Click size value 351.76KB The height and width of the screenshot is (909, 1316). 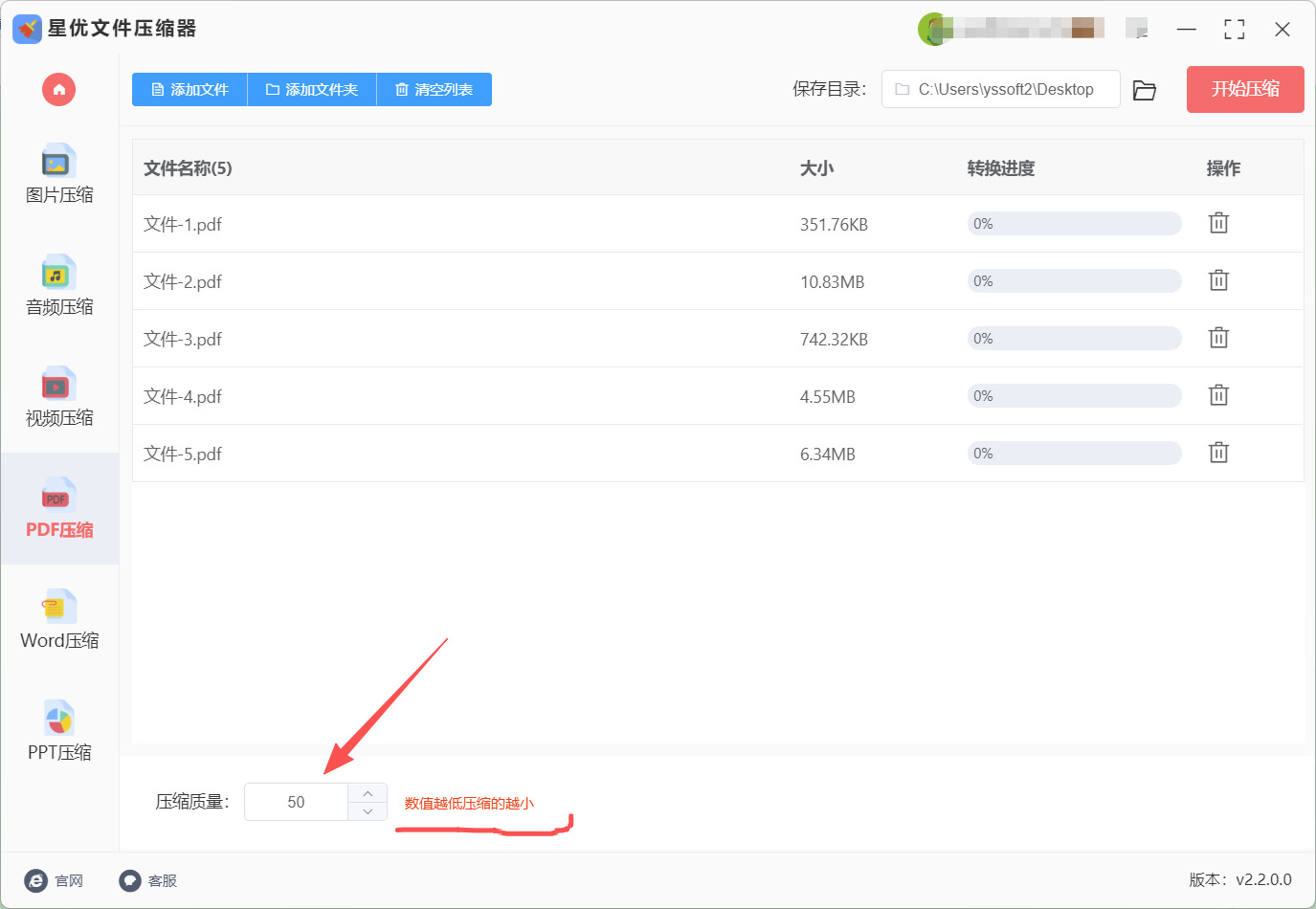coord(834,225)
